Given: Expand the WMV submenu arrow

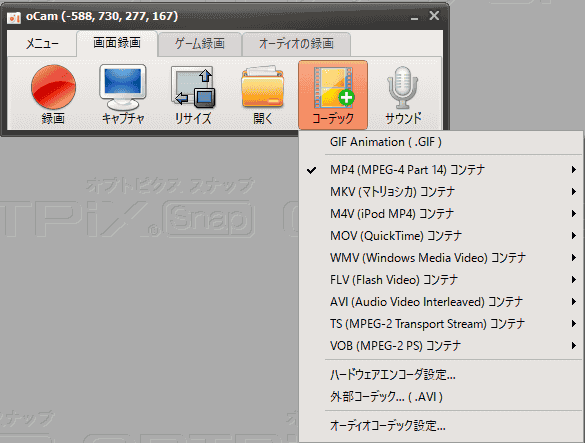Looking at the screenshot, I should (573, 258).
